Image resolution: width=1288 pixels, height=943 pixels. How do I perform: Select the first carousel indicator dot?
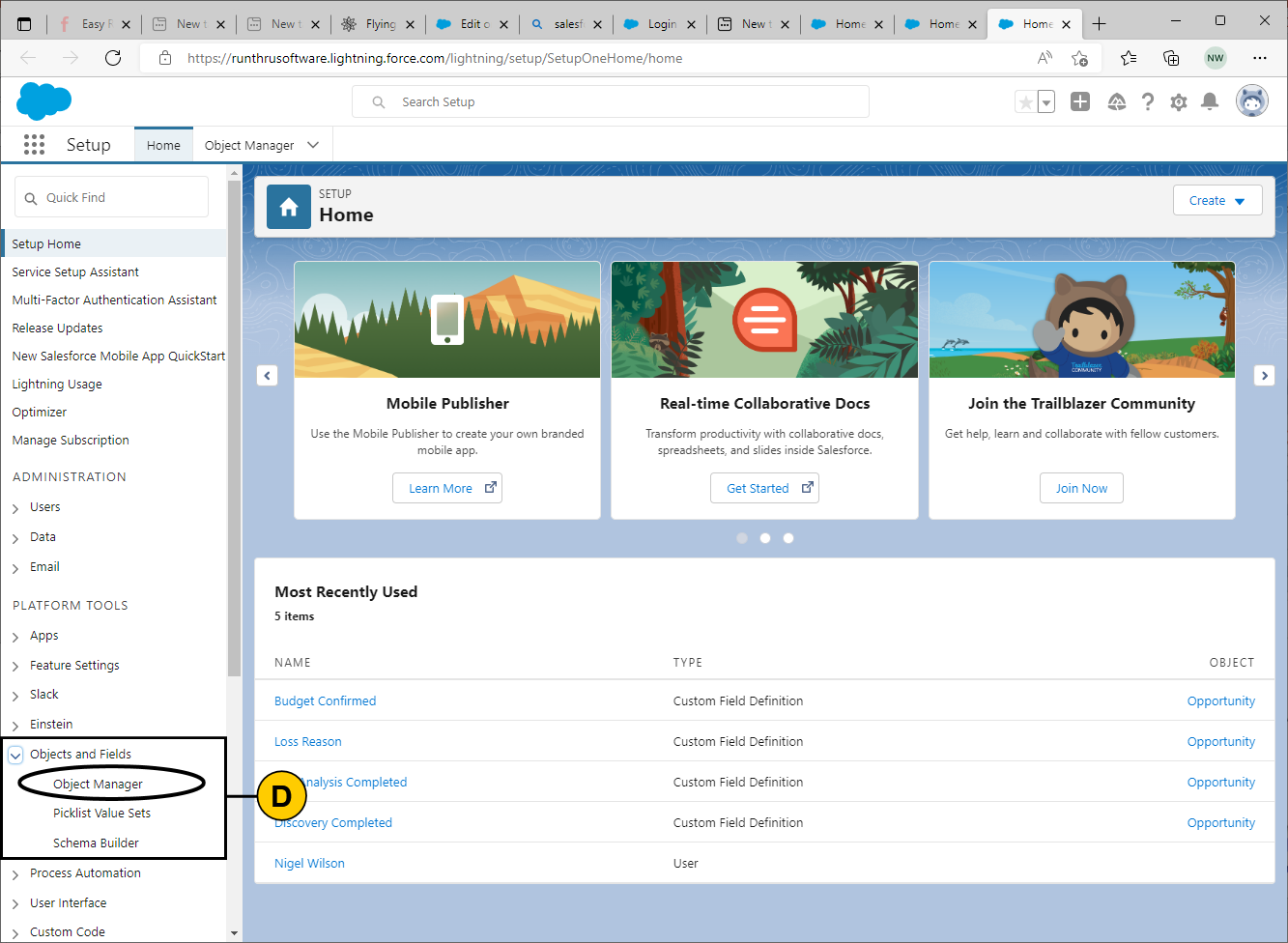point(742,538)
